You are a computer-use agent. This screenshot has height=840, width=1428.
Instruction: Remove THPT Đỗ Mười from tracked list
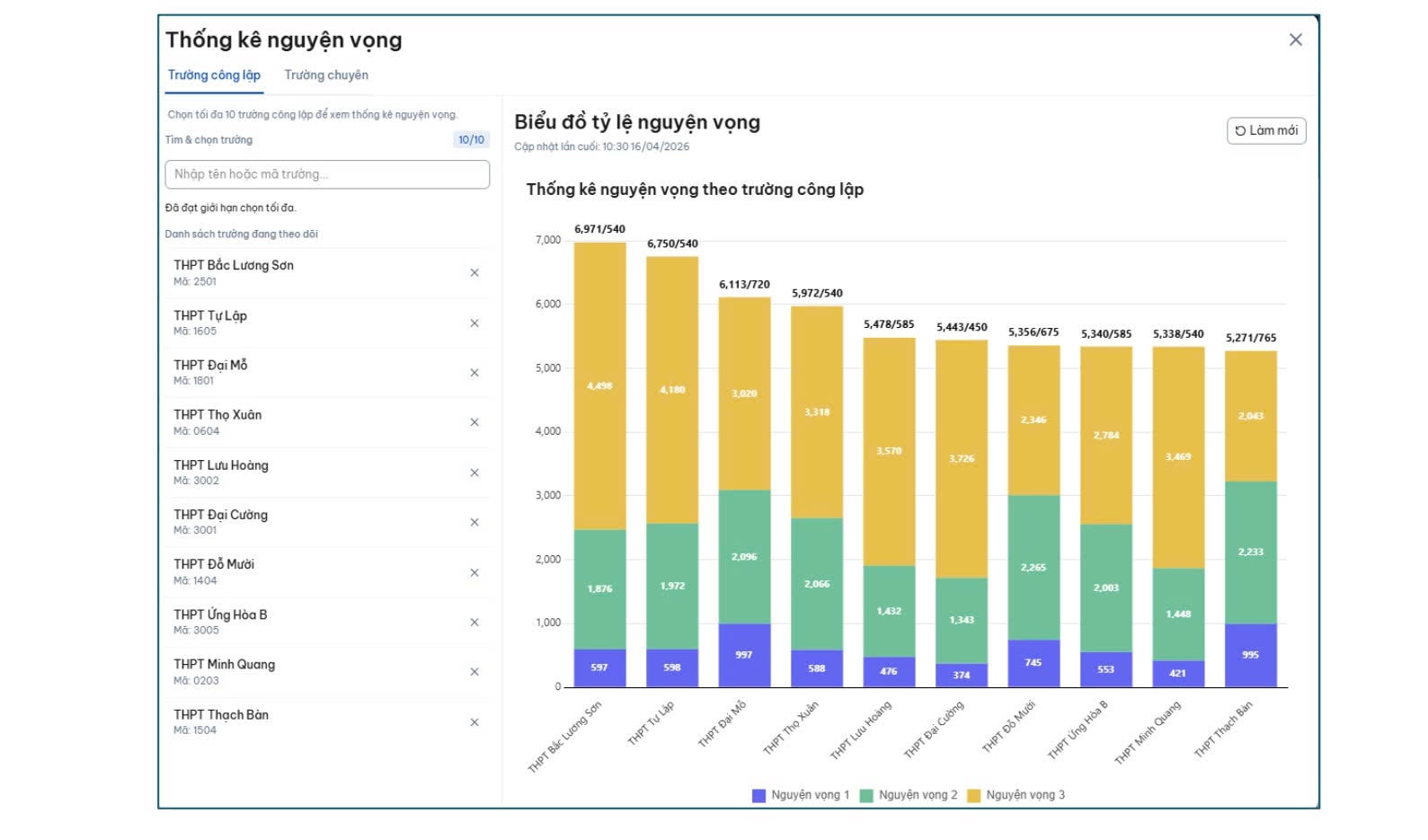[475, 572]
